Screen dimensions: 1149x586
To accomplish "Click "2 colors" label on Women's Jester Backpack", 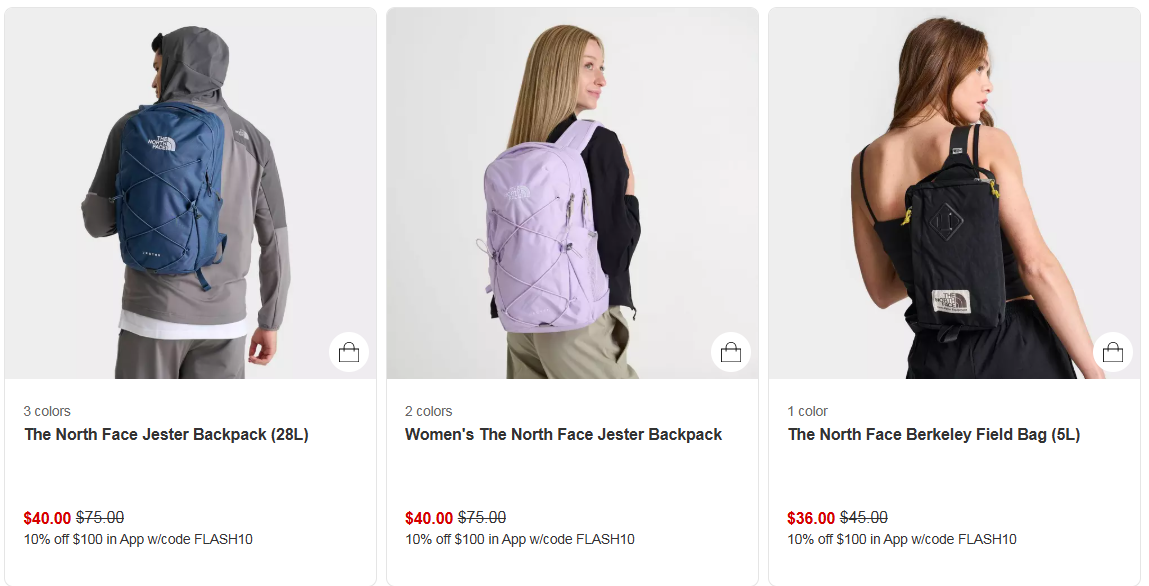I will [x=429, y=411].
